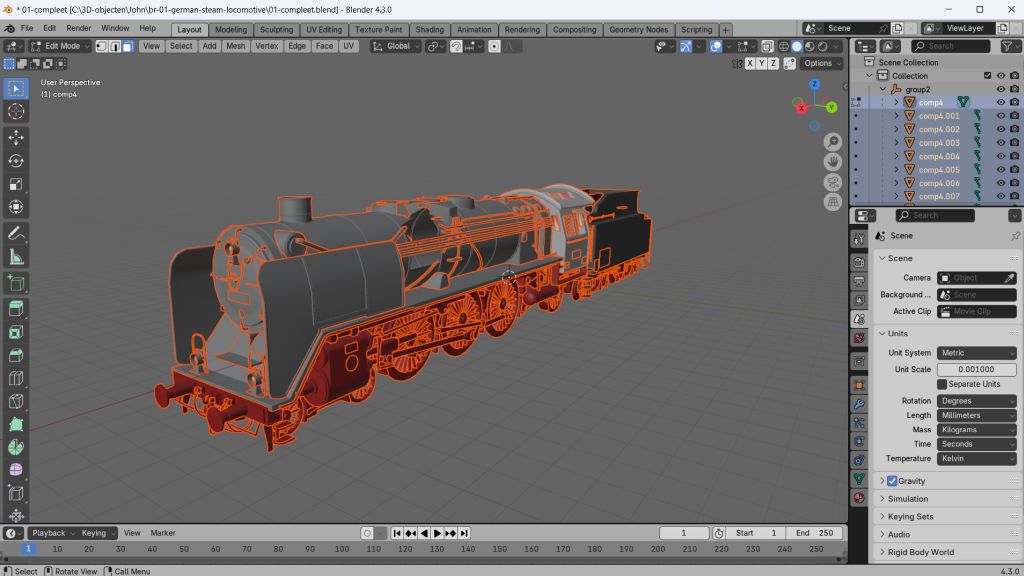Image resolution: width=1024 pixels, height=576 pixels.
Task: Hide comp4.003 using its eye icon
Action: 1000,143
